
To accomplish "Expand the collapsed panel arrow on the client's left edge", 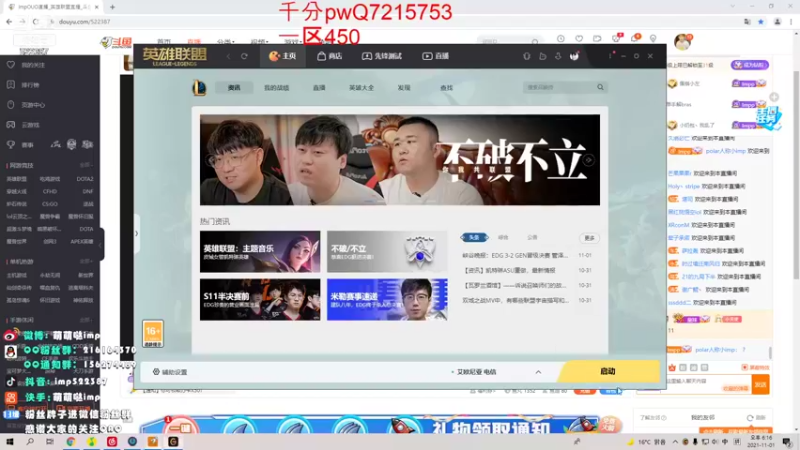I will click(136, 234).
